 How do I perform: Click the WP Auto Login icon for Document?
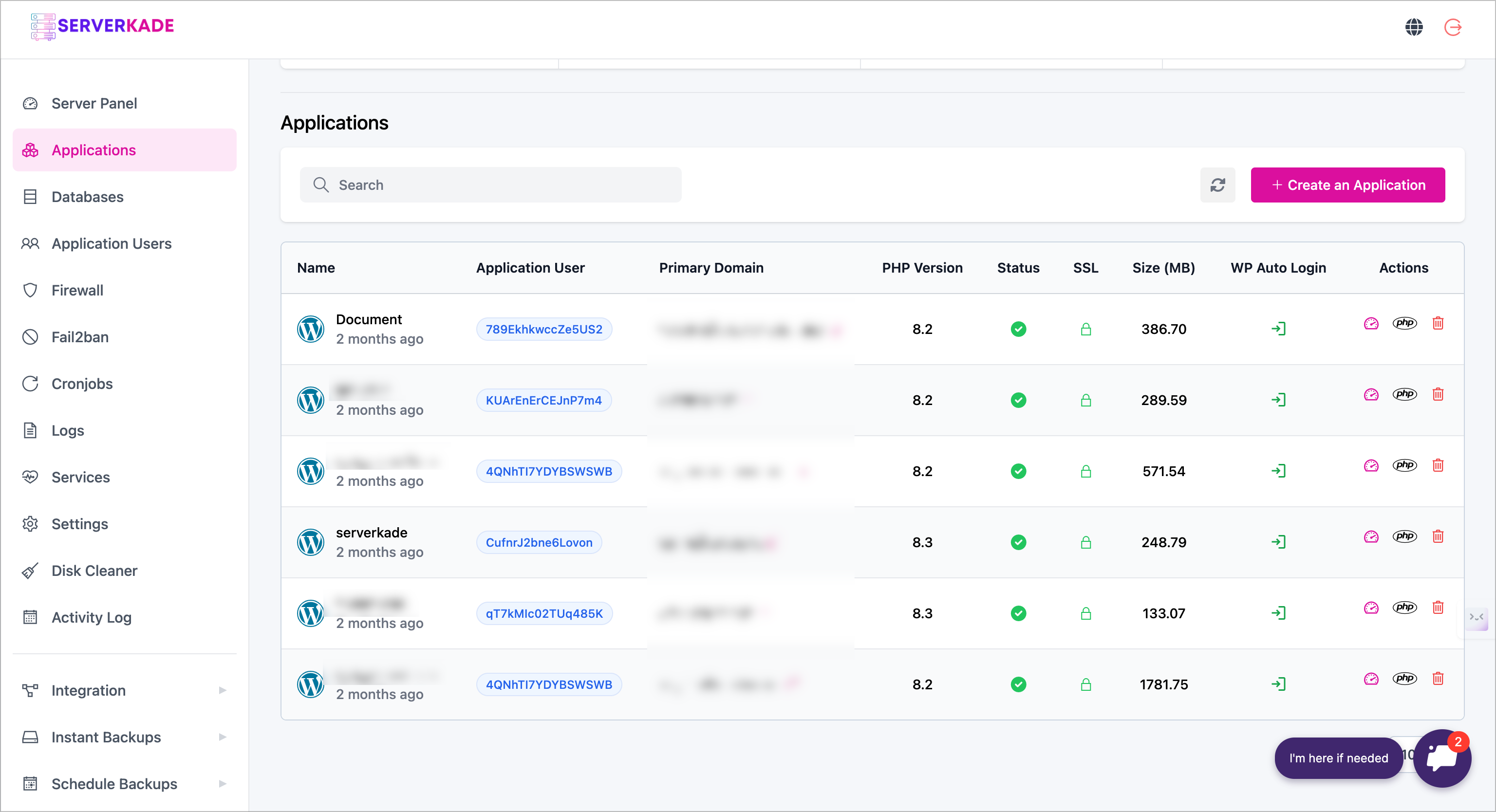pyautogui.click(x=1278, y=328)
